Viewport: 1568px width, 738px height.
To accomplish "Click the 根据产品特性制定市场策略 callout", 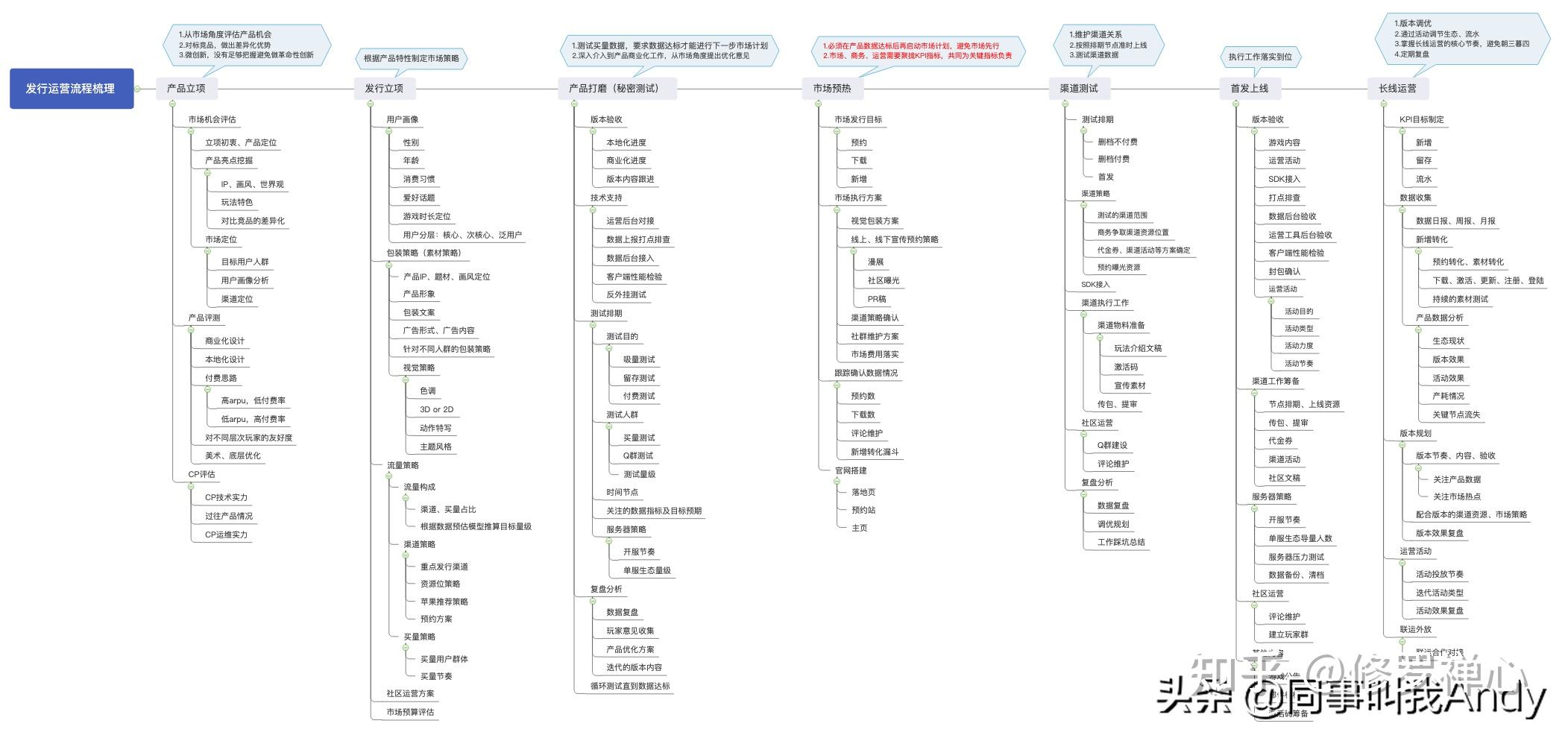I will click(x=412, y=58).
